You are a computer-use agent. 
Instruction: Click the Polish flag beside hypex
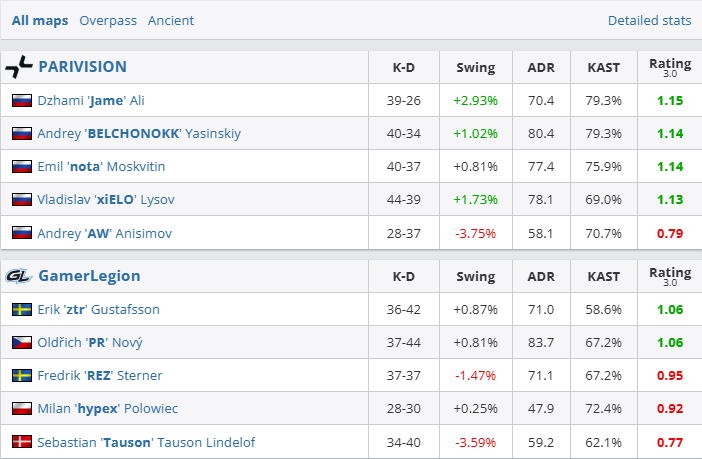pyautogui.click(x=21, y=409)
